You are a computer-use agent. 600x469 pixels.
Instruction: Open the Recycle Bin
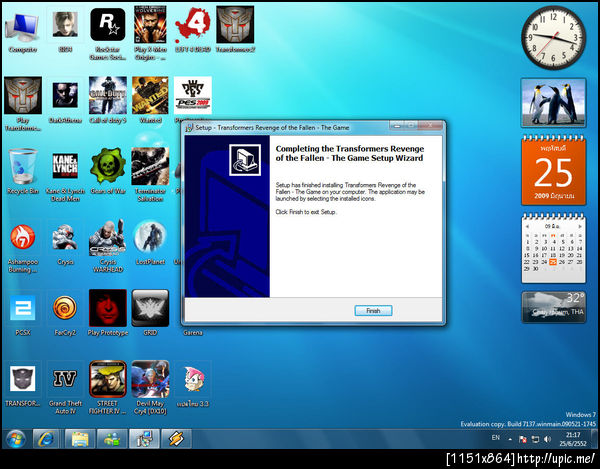click(x=23, y=171)
